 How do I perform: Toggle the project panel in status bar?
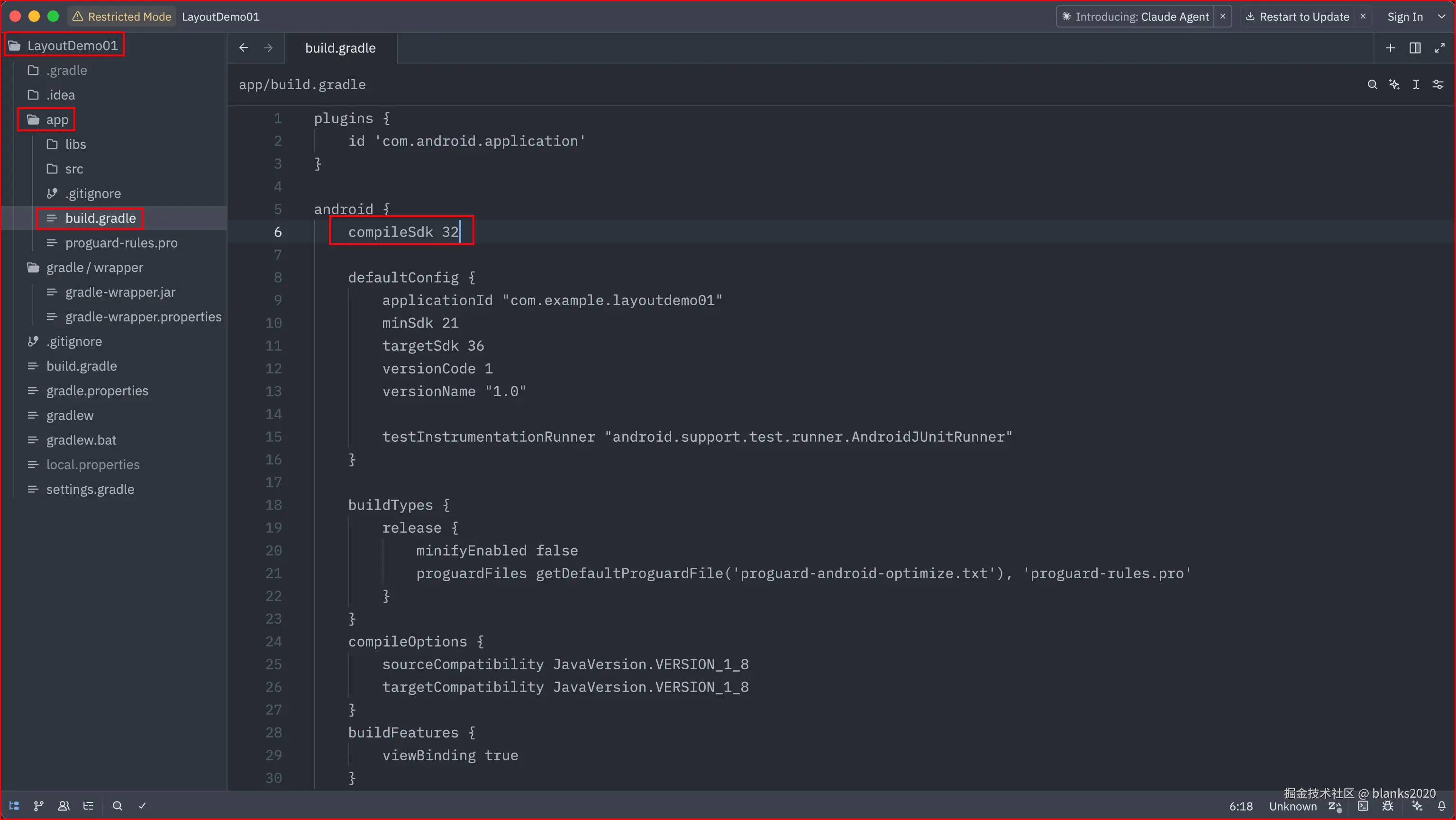point(14,806)
